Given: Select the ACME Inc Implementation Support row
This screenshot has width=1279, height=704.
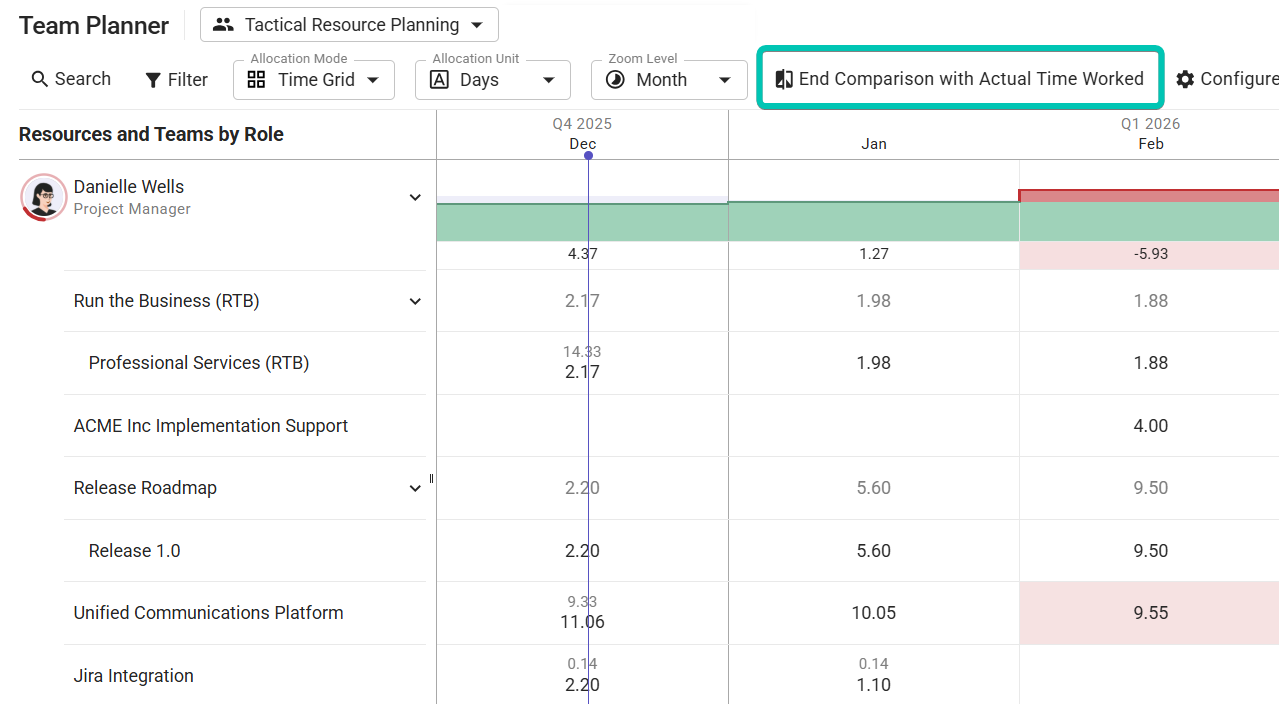Looking at the screenshot, I should pyautogui.click(x=210, y=426).
